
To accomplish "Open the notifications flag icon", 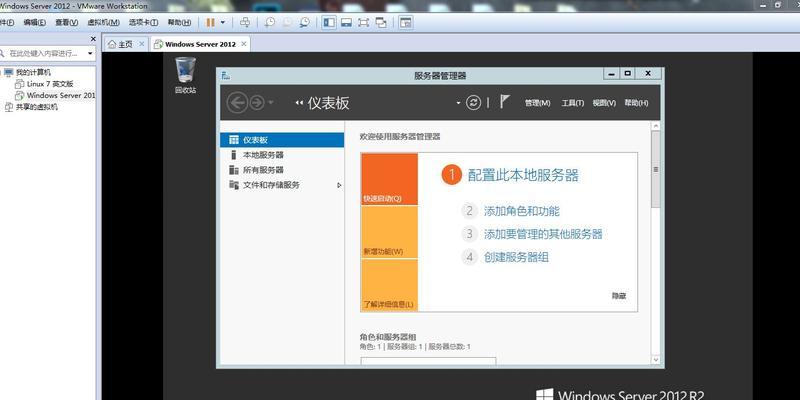I will pyautogui.click(x=505, y=102).
